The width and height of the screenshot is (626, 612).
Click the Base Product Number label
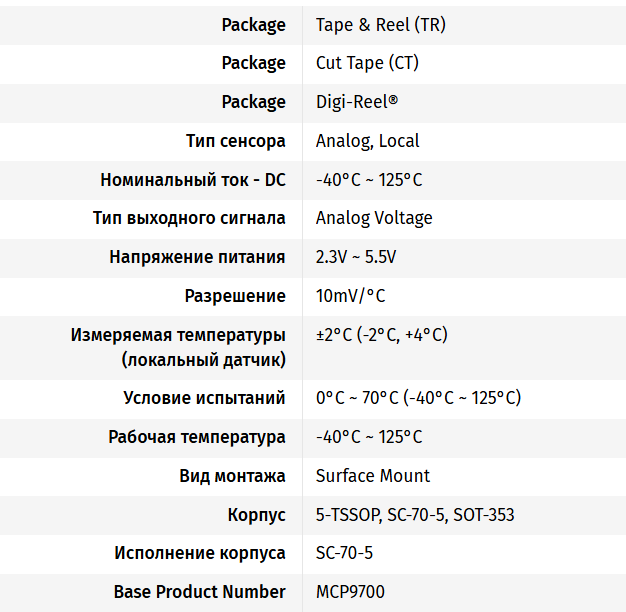click(x=199, y=592)
